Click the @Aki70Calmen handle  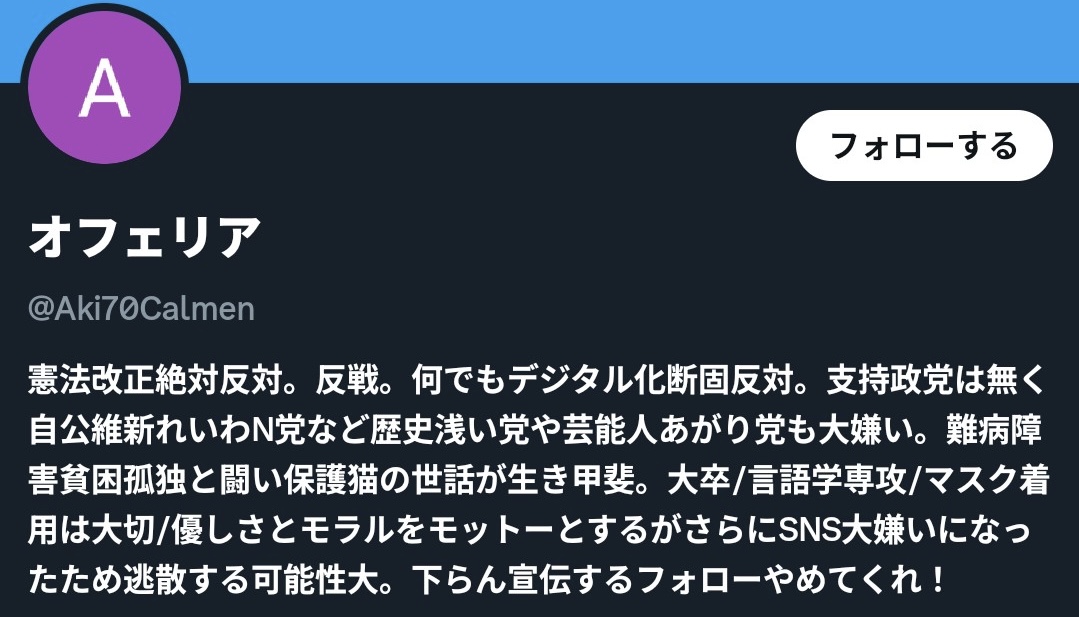[x=141, y=308]
